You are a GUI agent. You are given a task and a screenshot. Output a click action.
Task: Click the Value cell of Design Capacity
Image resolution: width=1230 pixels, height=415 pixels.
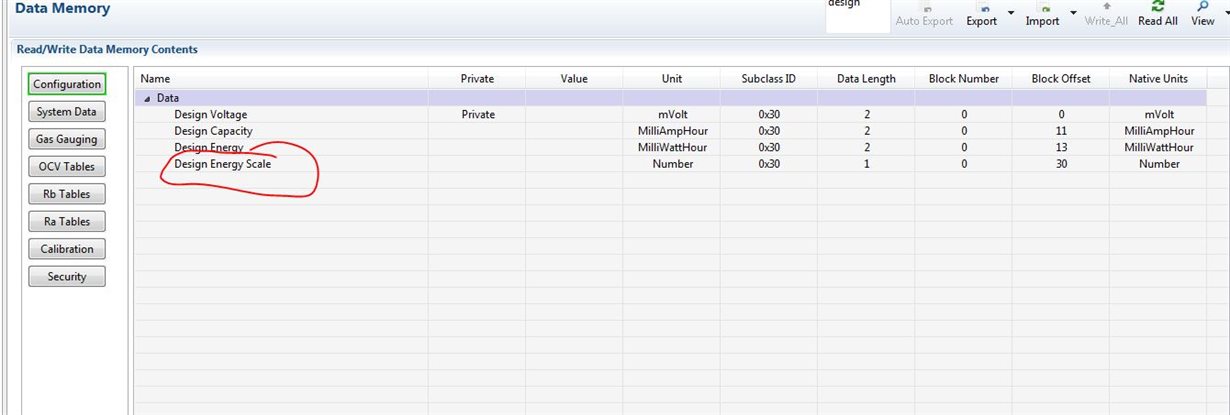pos(574,131)
